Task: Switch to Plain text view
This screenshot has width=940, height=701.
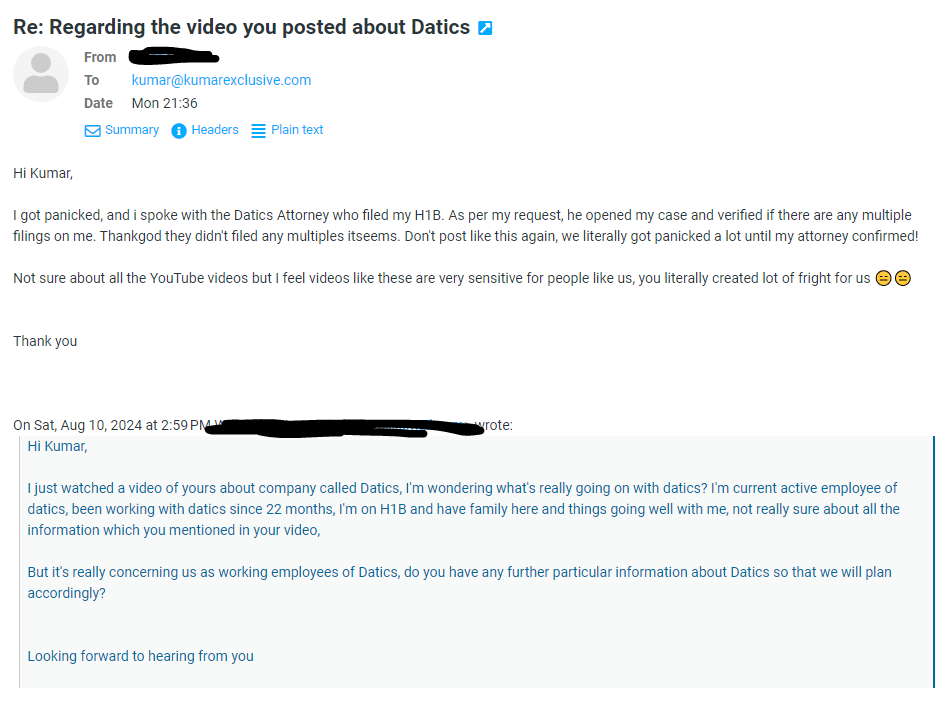Action: 297,130
